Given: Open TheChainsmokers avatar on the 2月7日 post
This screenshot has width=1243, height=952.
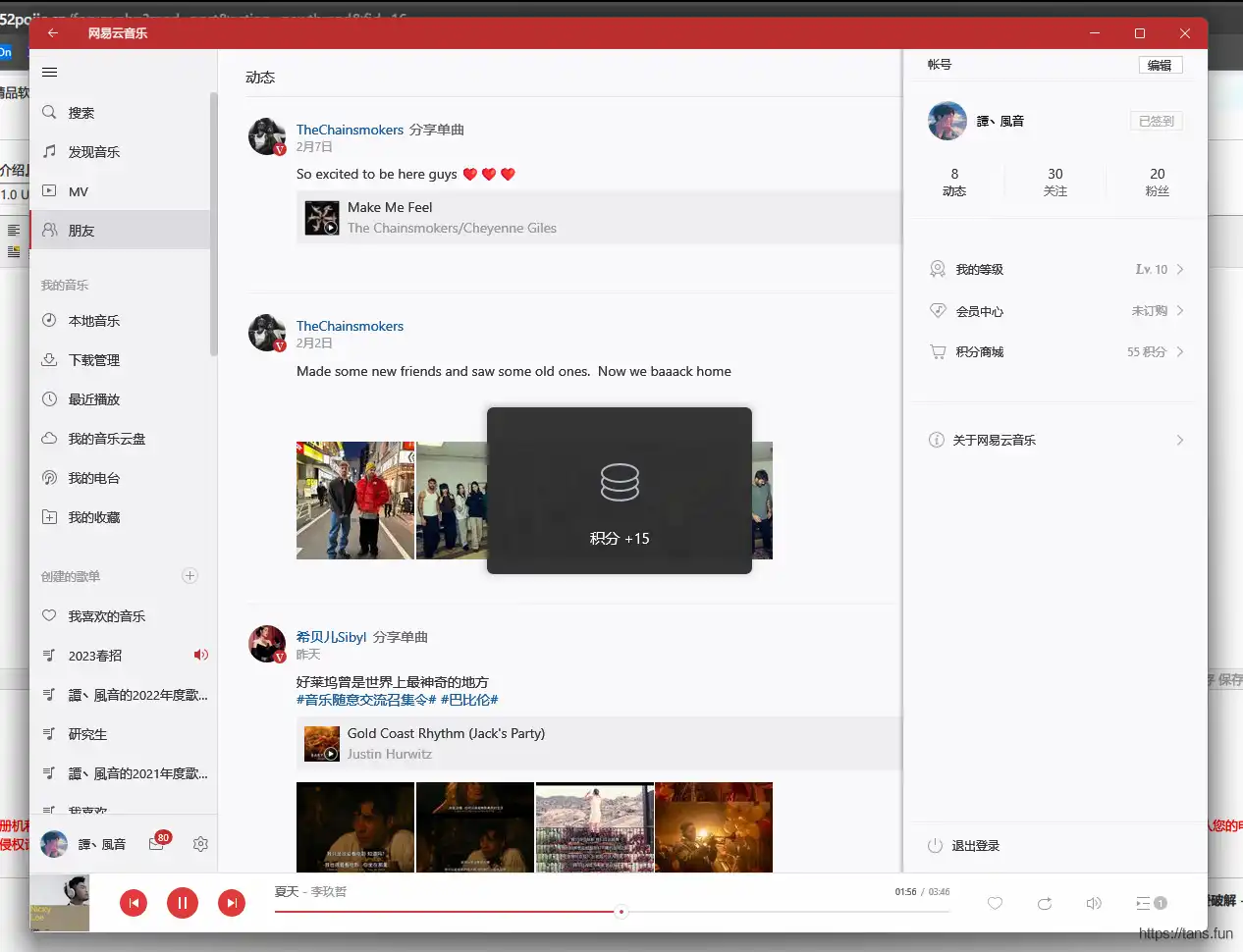Looking at the screenshot, I should tap(267, 137).
